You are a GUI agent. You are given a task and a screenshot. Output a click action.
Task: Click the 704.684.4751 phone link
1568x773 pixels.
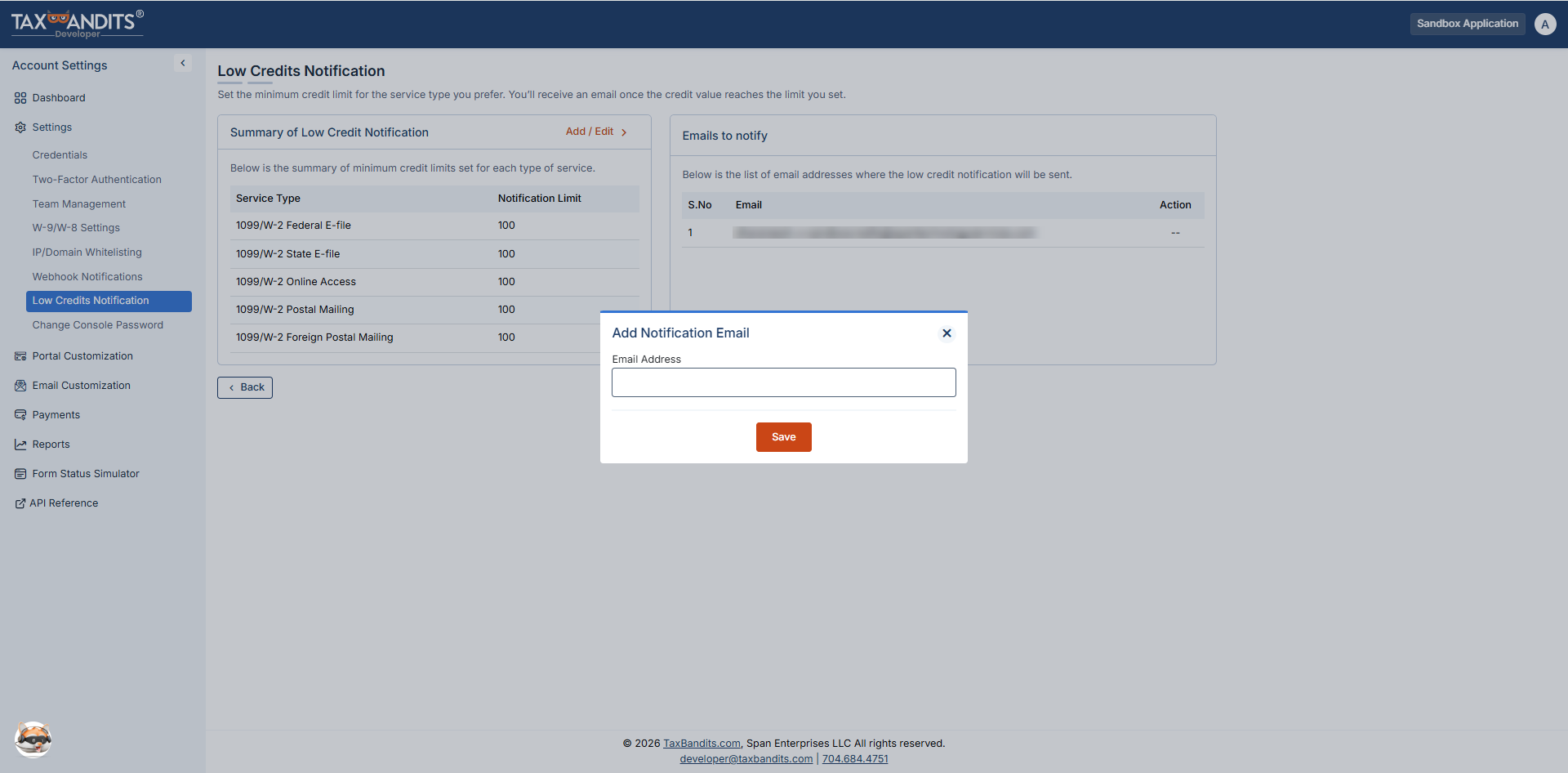pos(855,759)
